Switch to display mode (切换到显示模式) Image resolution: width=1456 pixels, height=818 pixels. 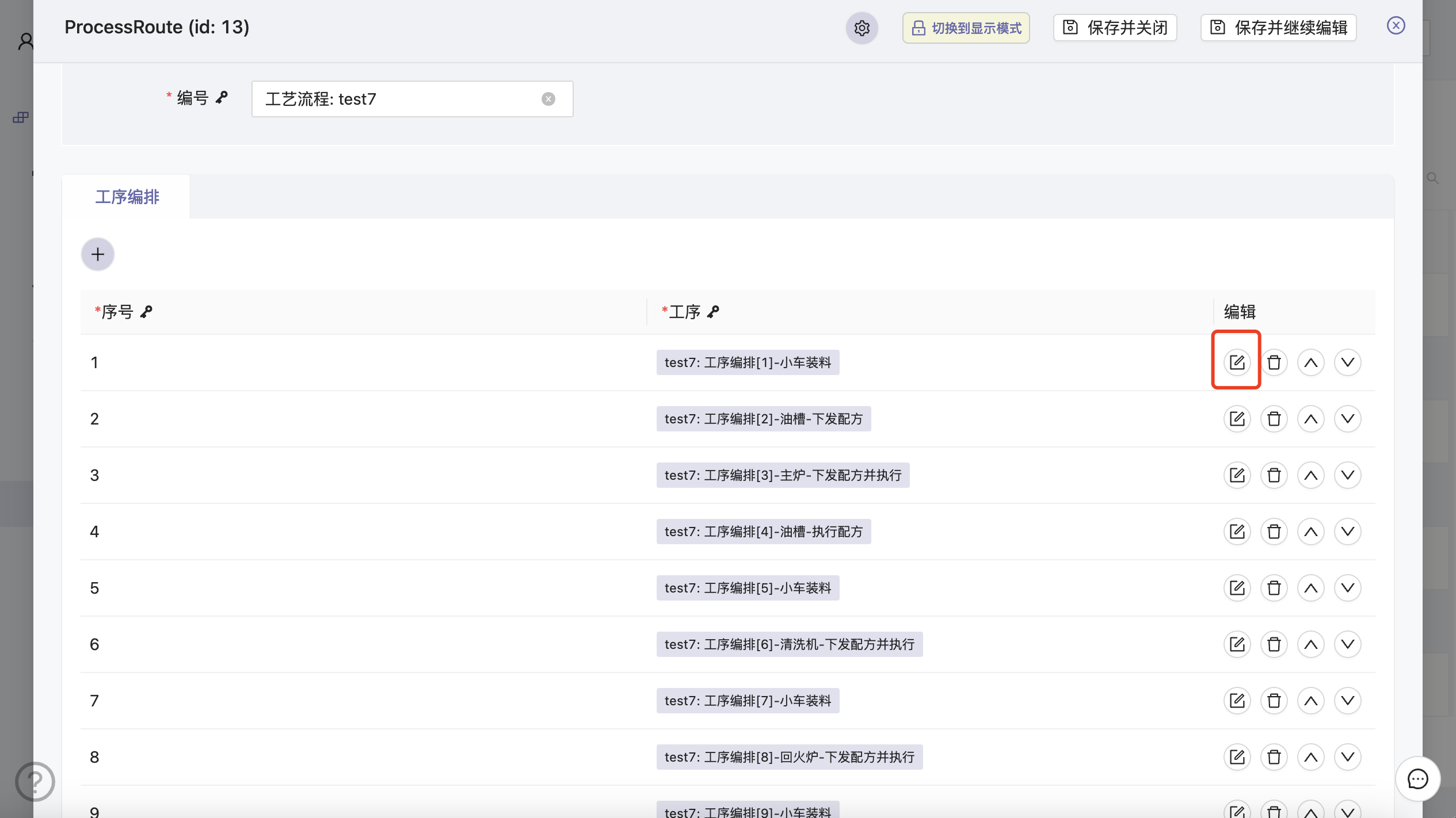click(x=966, y=28)
